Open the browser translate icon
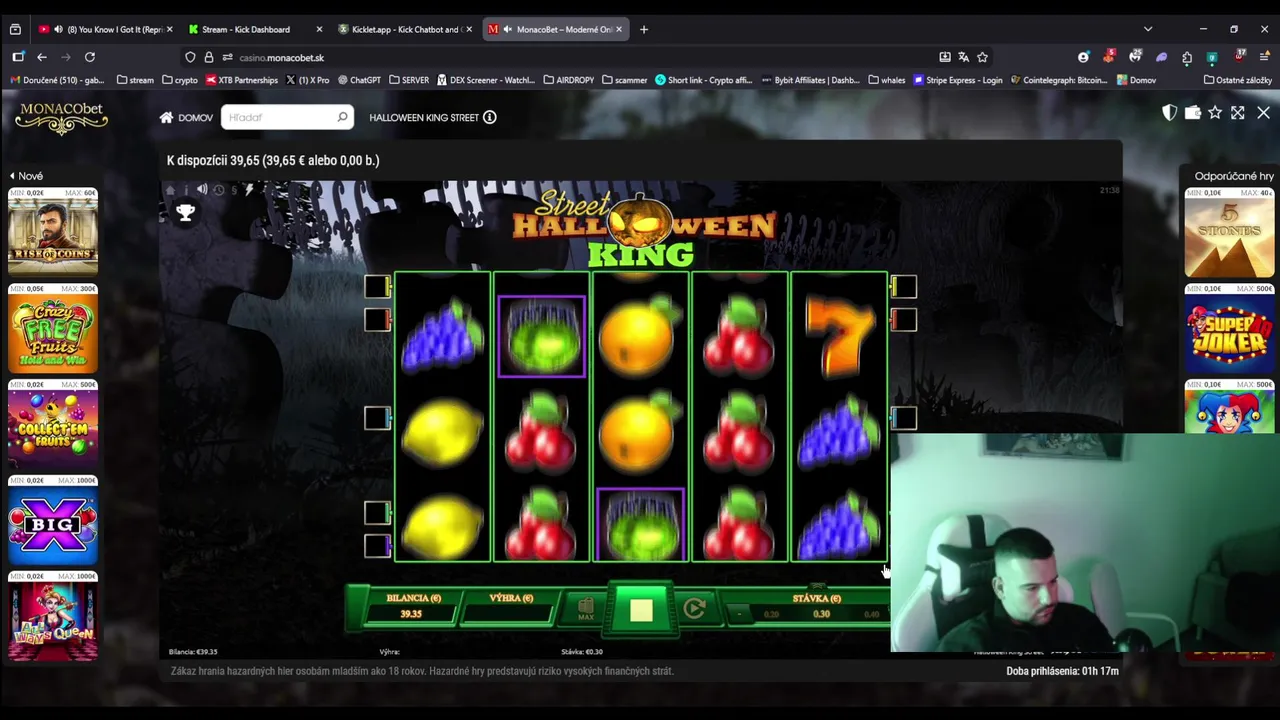 coord(963,57)
